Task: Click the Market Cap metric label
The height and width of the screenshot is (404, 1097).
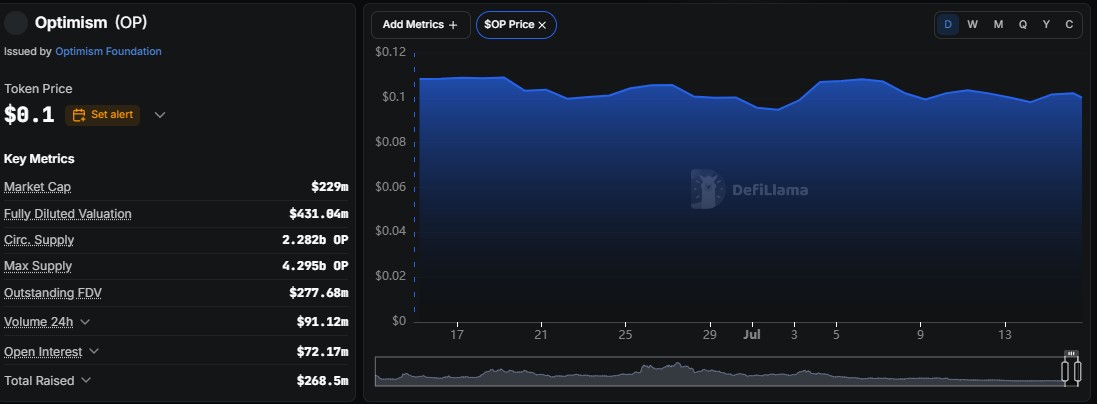Action: (38, 187)
